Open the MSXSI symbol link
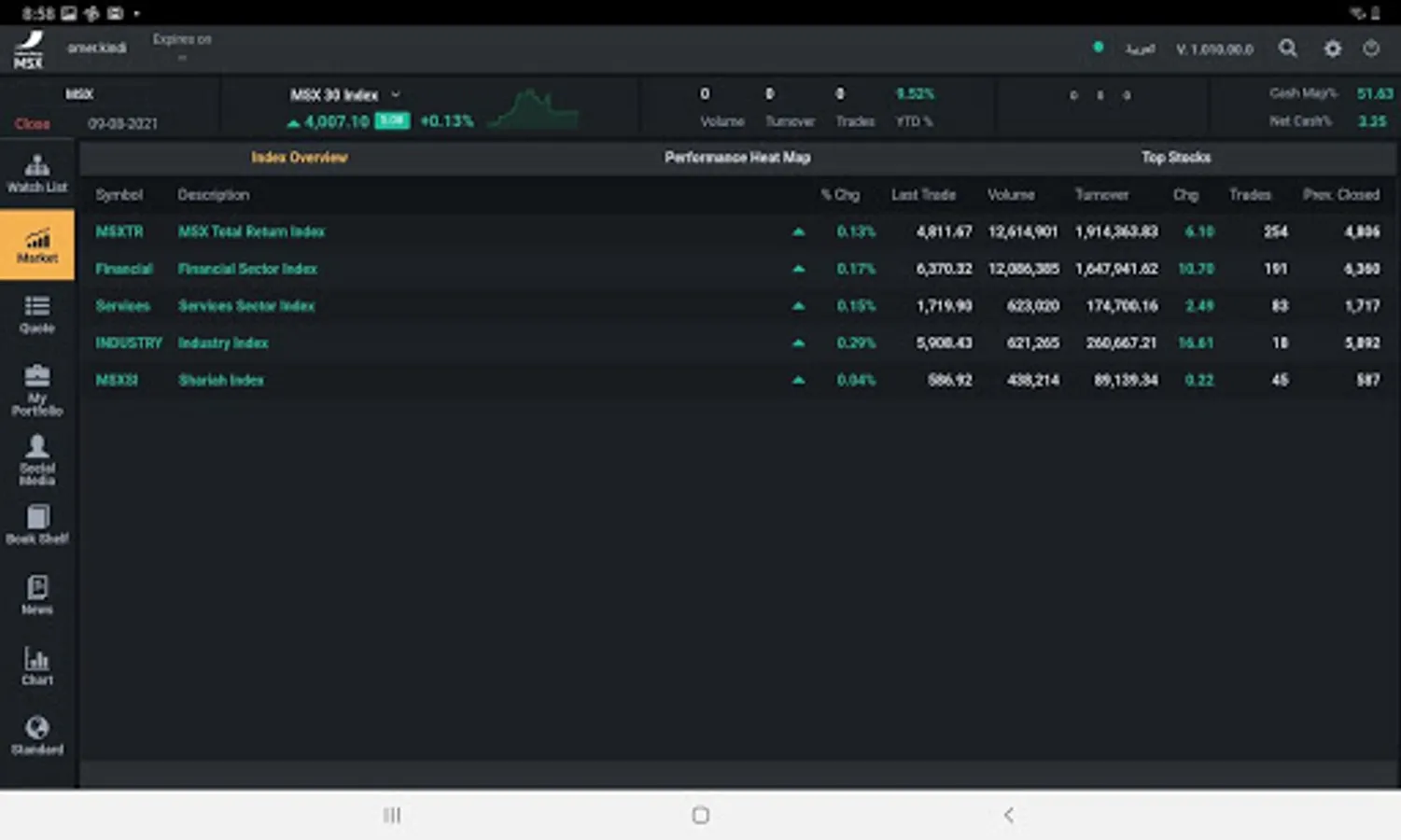Screen dimensions: 1401x840 (117, 381)
